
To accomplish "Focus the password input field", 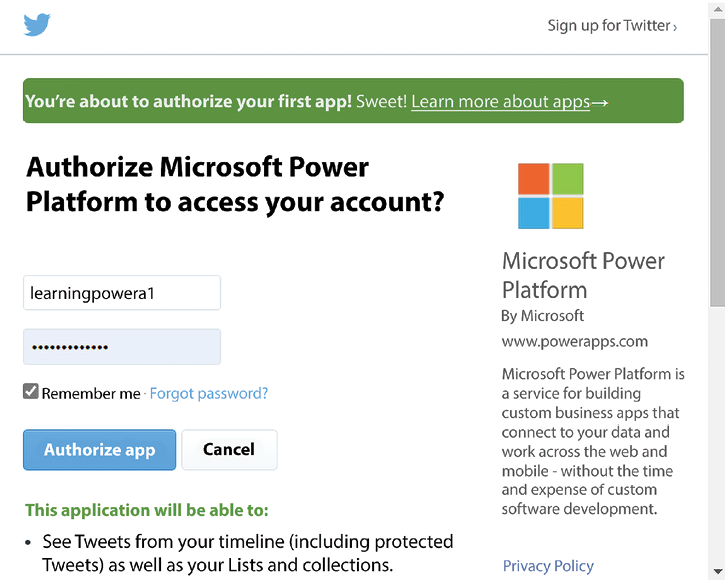I will tap(122, 347).
